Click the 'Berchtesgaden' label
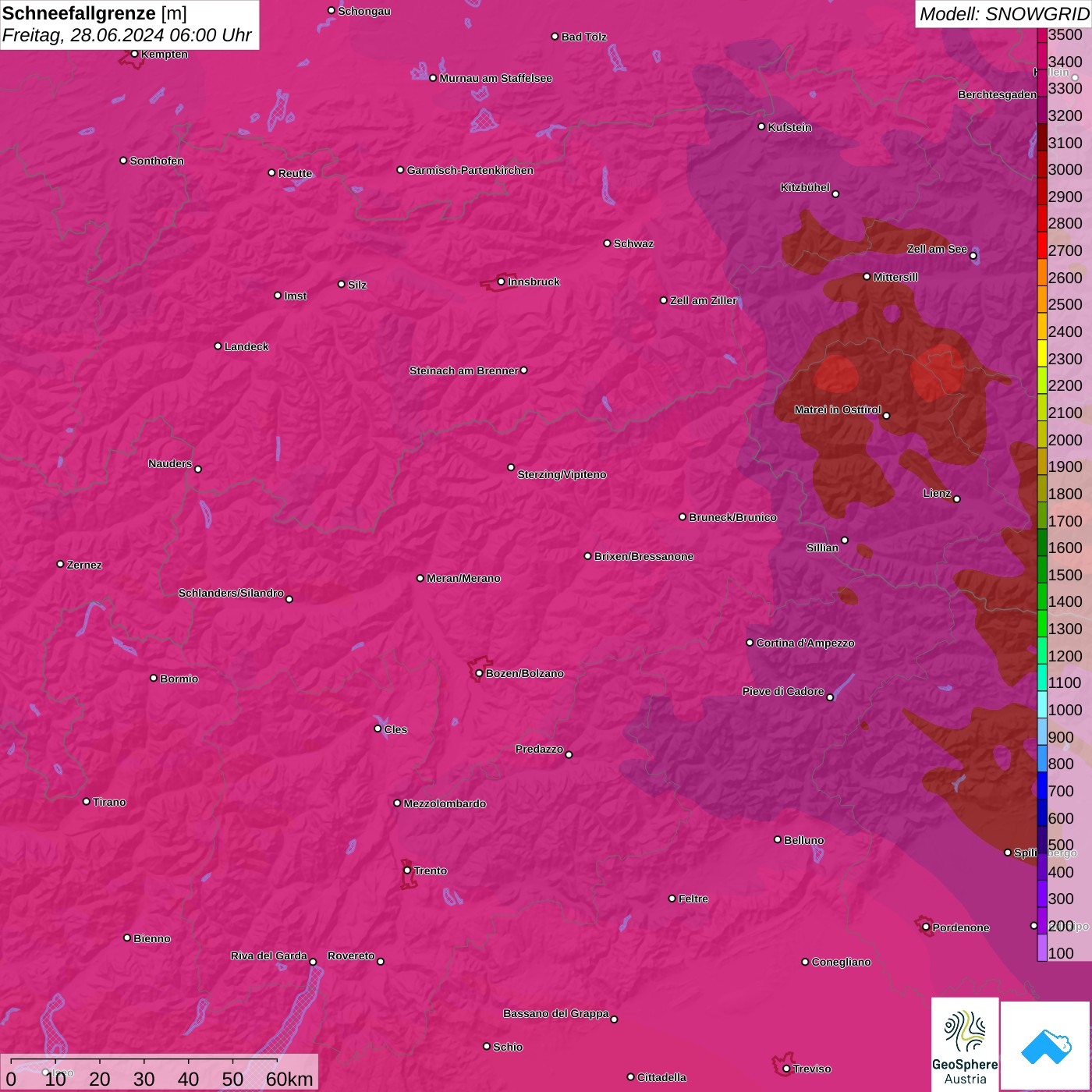This screenshot has height=1092, width=1092. tap(997, 94)
